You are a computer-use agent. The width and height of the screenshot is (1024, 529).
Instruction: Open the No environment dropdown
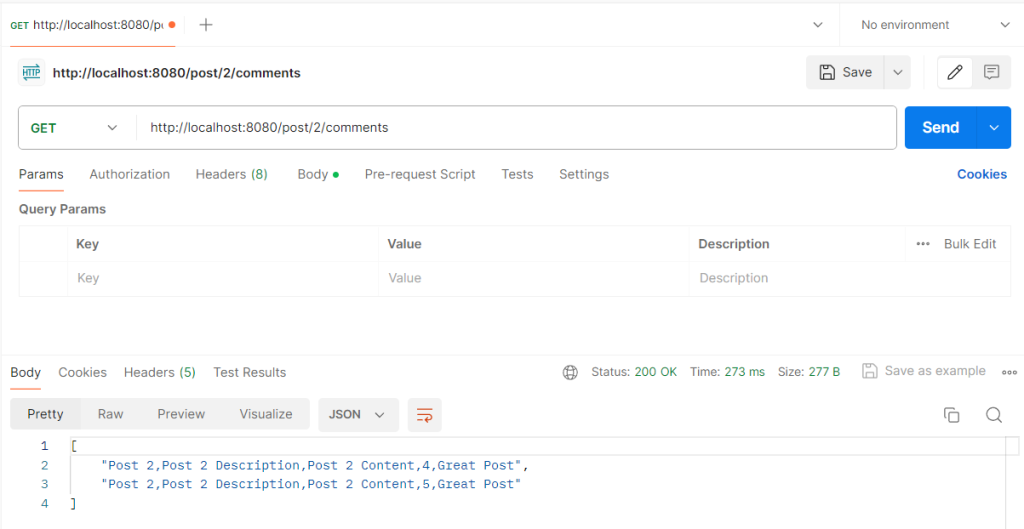(x=935, y=25)
